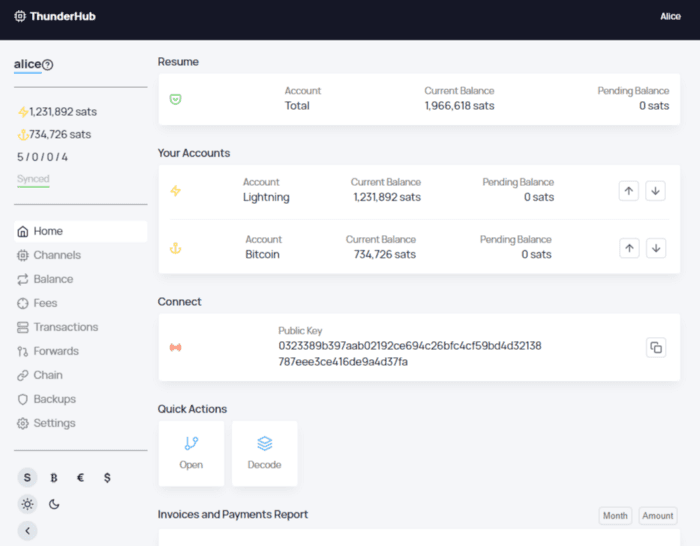Viewport: 700px width, 546px height.
Task: Click the Bitcoin account down arrow to receive
Action: [656, 248]
